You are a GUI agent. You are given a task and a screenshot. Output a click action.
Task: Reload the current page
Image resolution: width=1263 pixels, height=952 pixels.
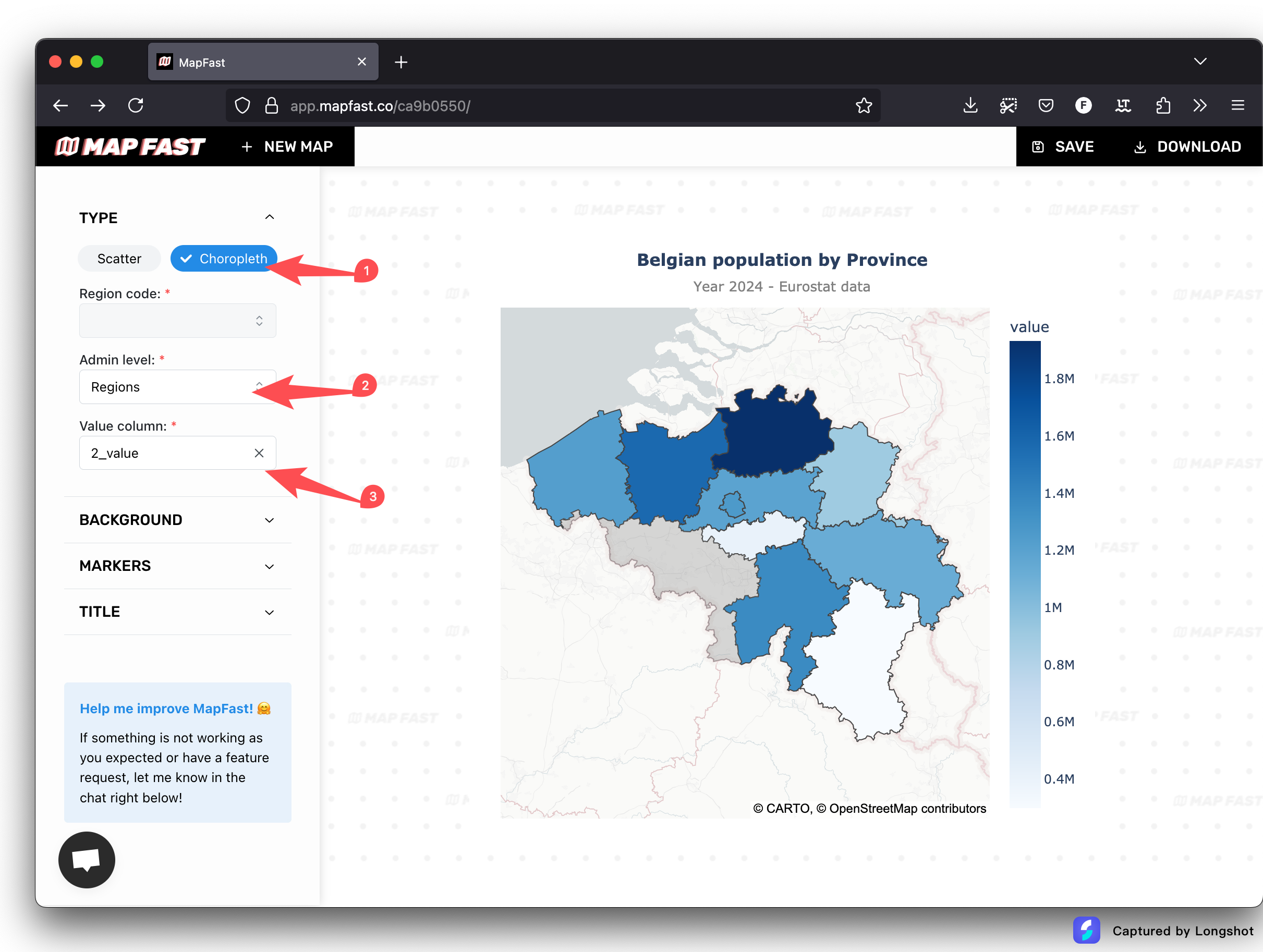tap(136, 106)
